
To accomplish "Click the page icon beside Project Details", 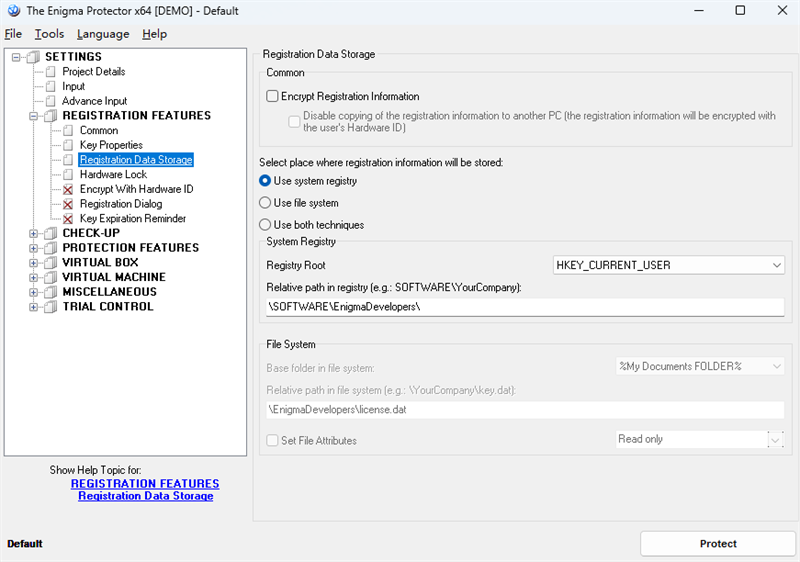I will [x=51, y=71].
